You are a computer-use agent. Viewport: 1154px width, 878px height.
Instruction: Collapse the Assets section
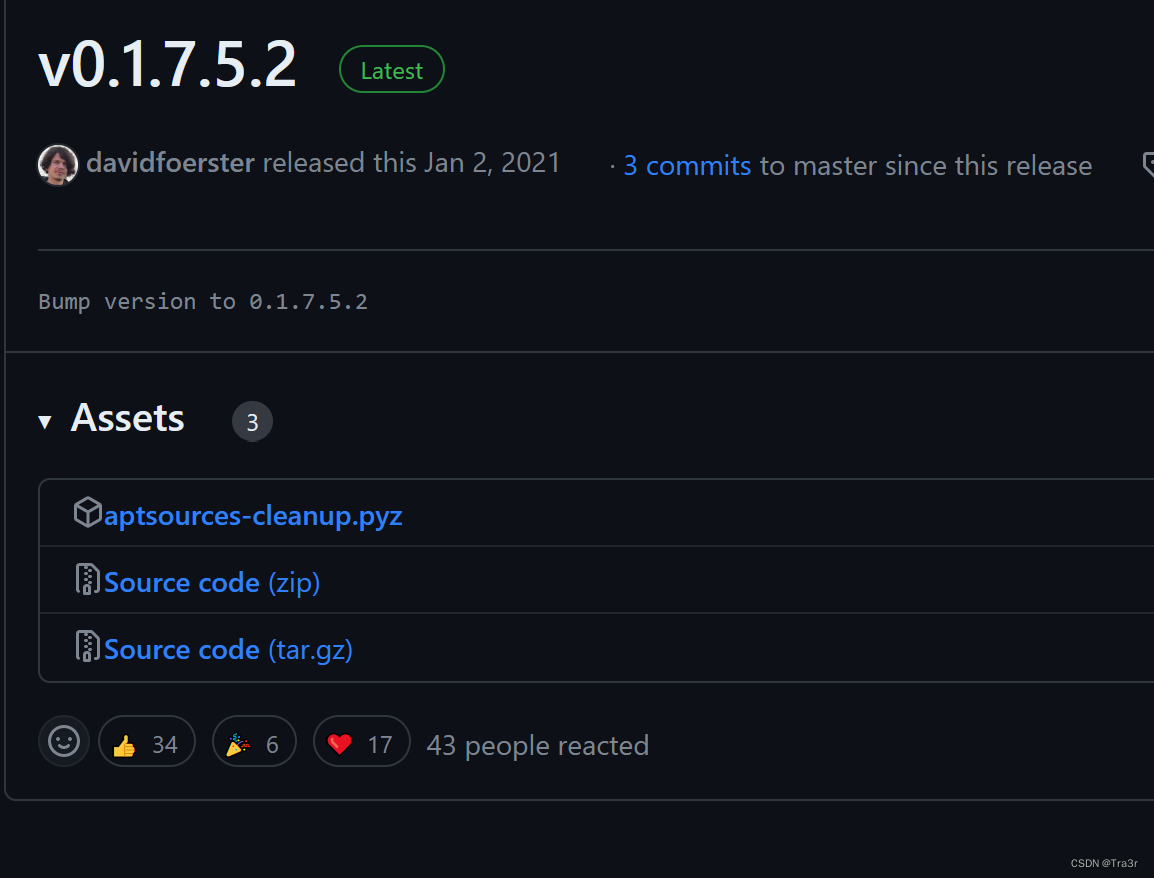pos(127,419)
